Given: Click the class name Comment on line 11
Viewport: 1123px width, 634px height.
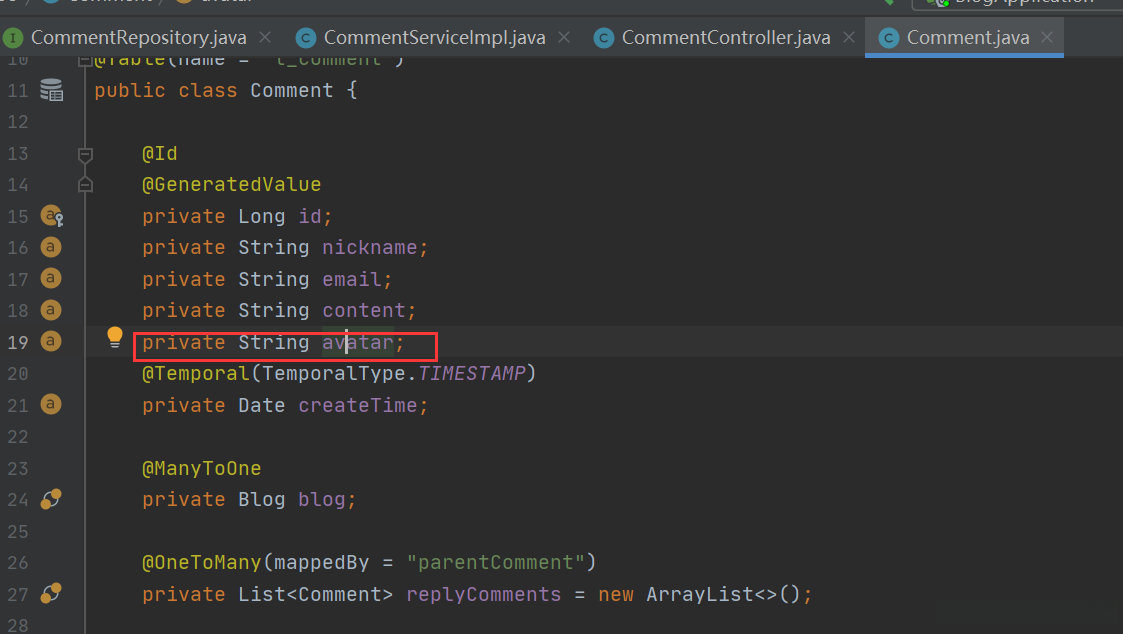Looking at the screenshot, I should click(291, 90).
